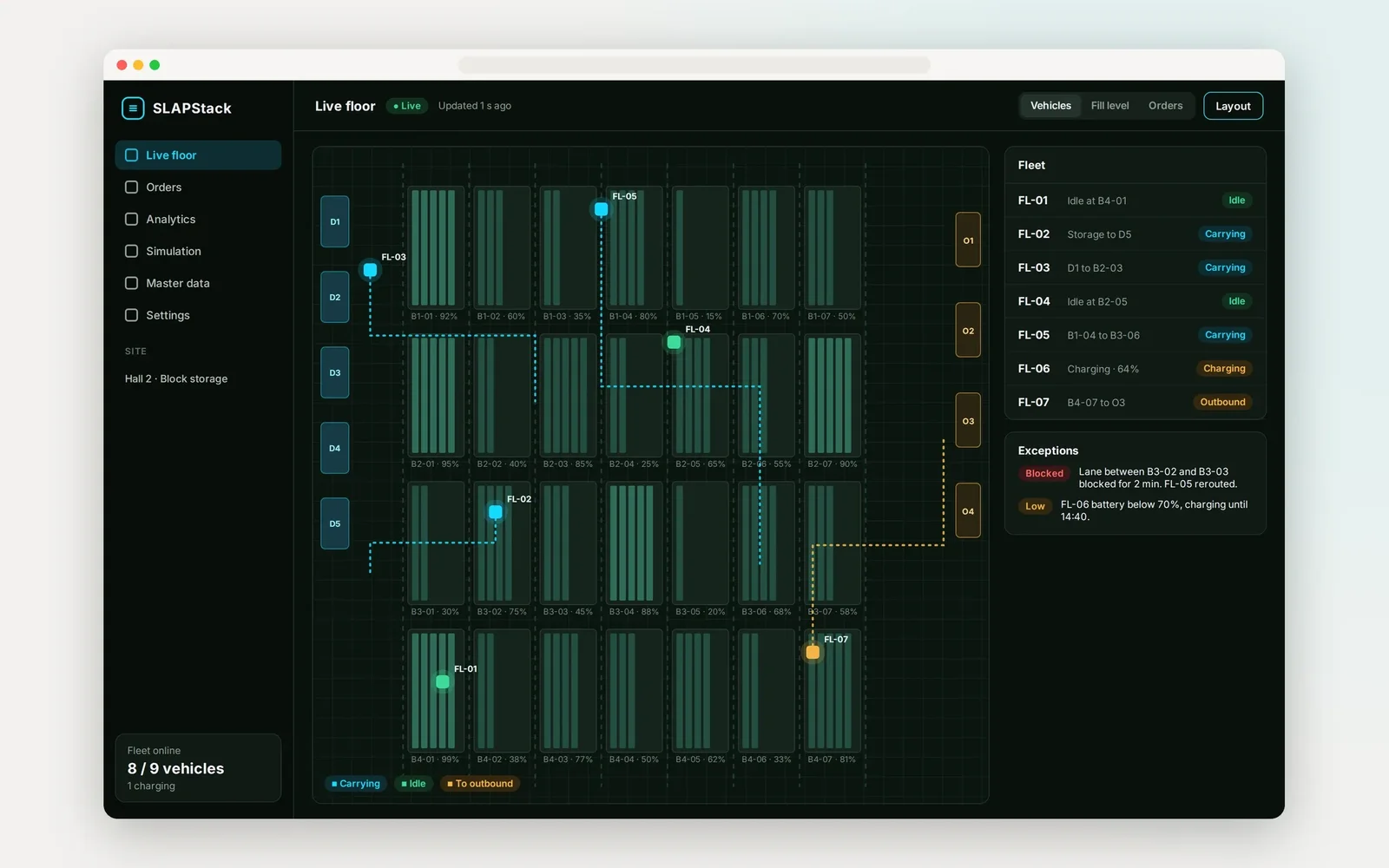Screen dimensions: 1389x868
Task: Select FL-02 Storage to D5 row
Action: tap(1135, 234)
